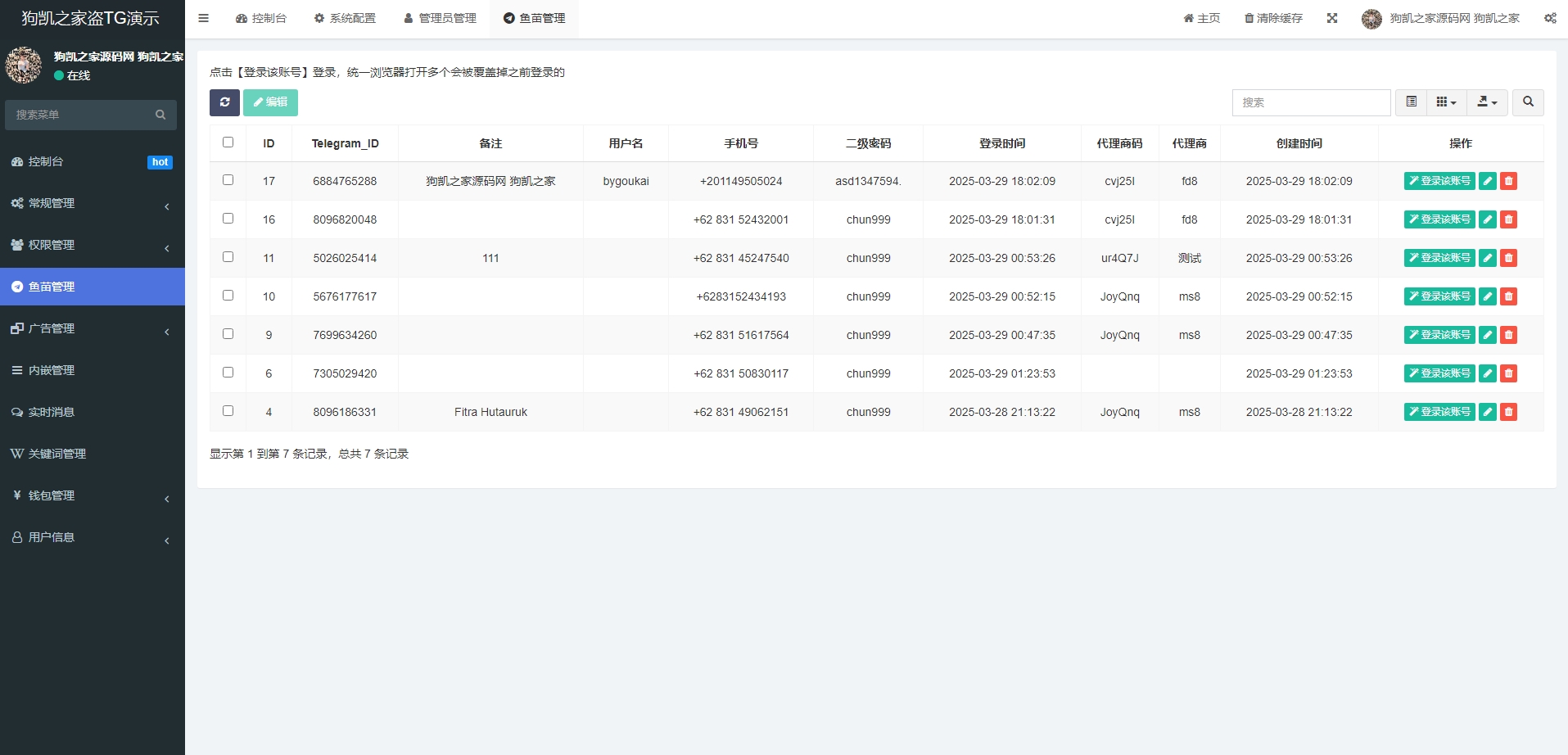Click the 清除缓存 link in the header
Viewport: 1568px width, 755px height.
[x=1273, y=18]
